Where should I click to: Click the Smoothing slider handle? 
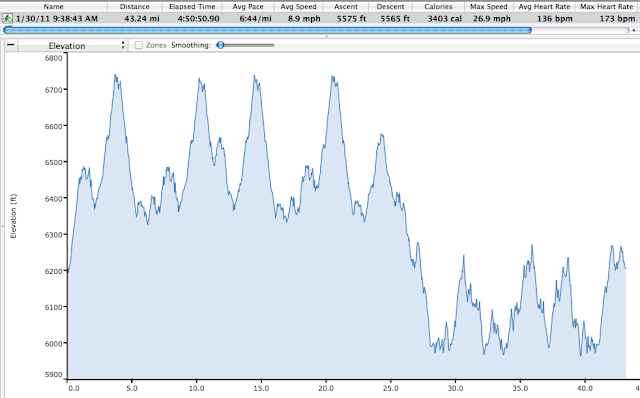click(x=220, y=45)
